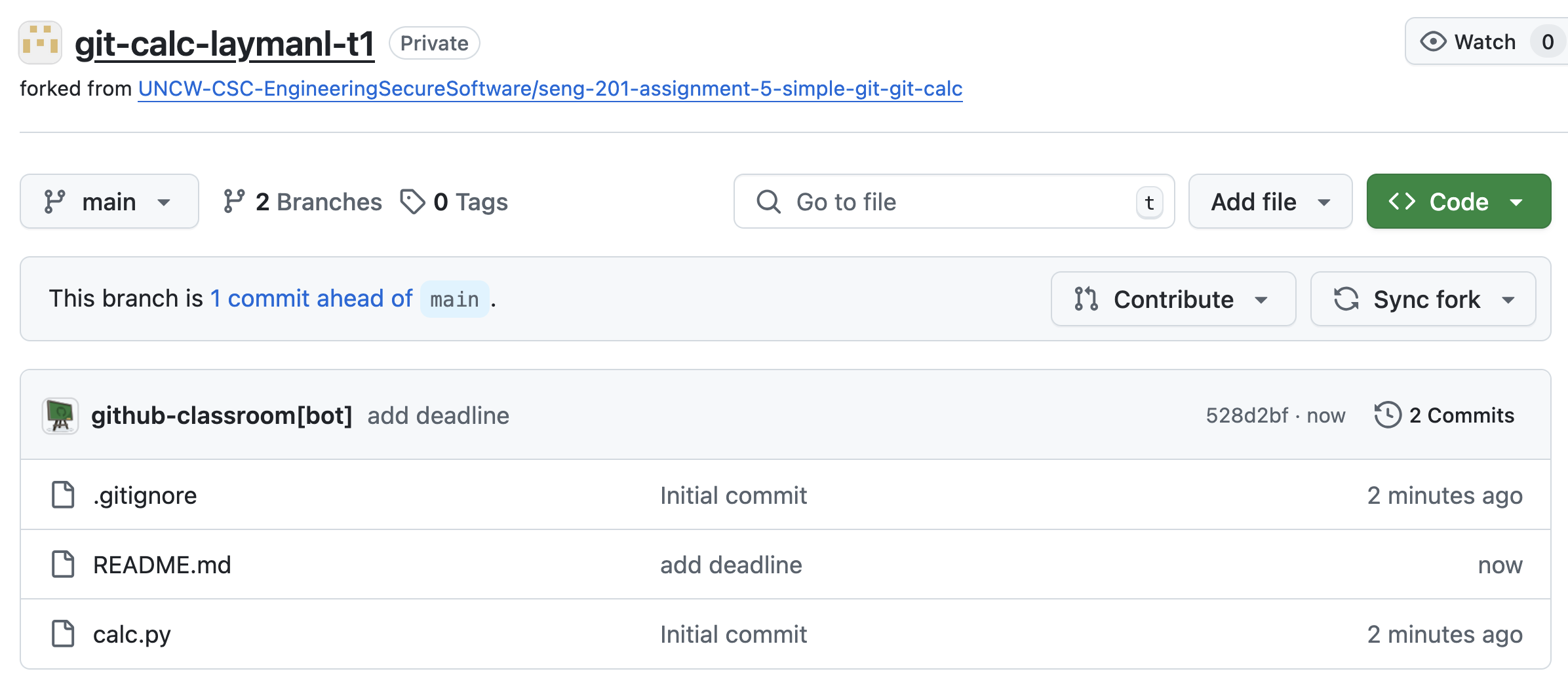Open the calc.py file

coord(132,634)
